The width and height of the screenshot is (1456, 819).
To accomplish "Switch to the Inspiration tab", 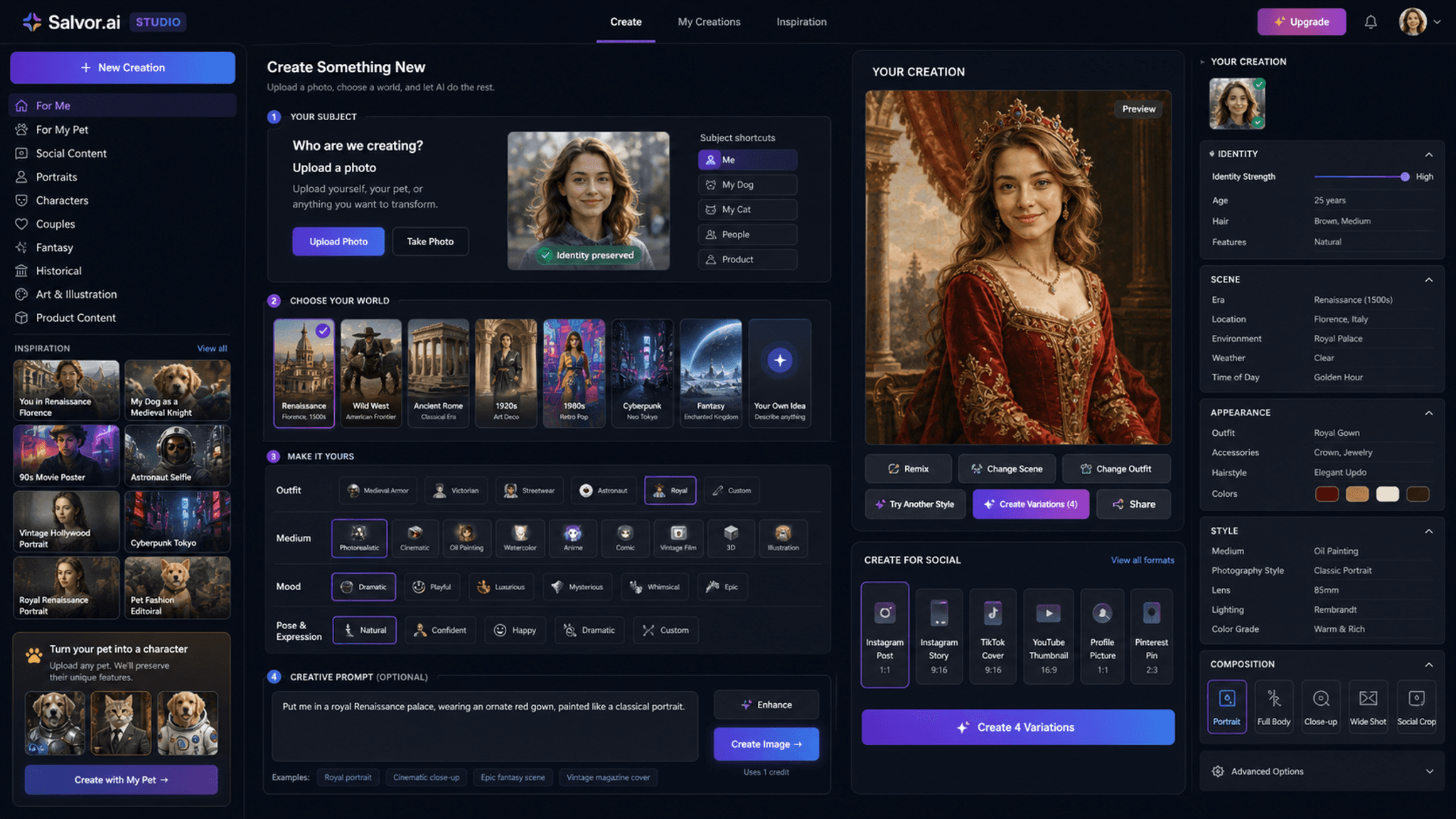I will pyautogui.click(x=801, y=22).
